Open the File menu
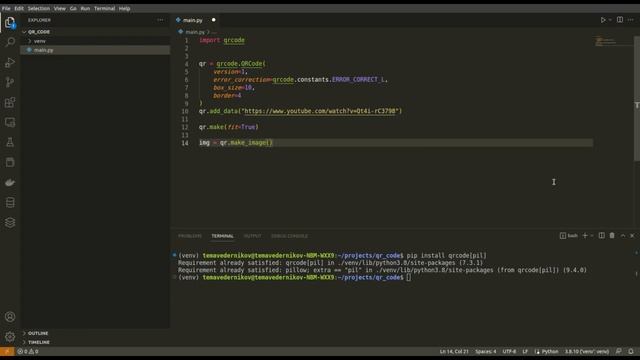The height and width of the screenshot is (360, 640). click(6, 8)
